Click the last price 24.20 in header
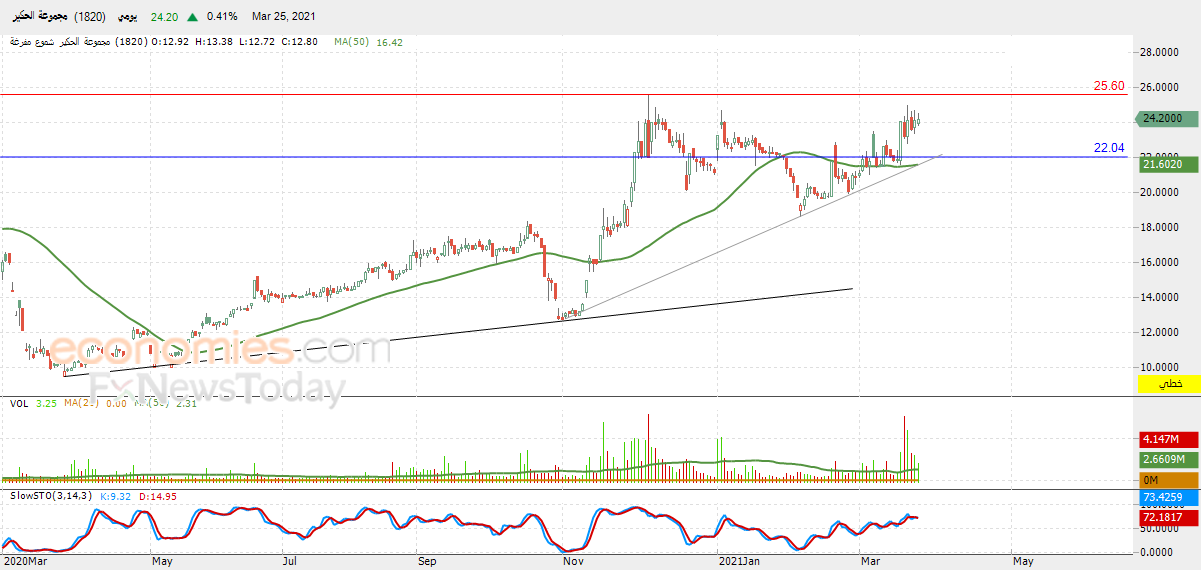 pyautogui.click(x=165, y=17)
